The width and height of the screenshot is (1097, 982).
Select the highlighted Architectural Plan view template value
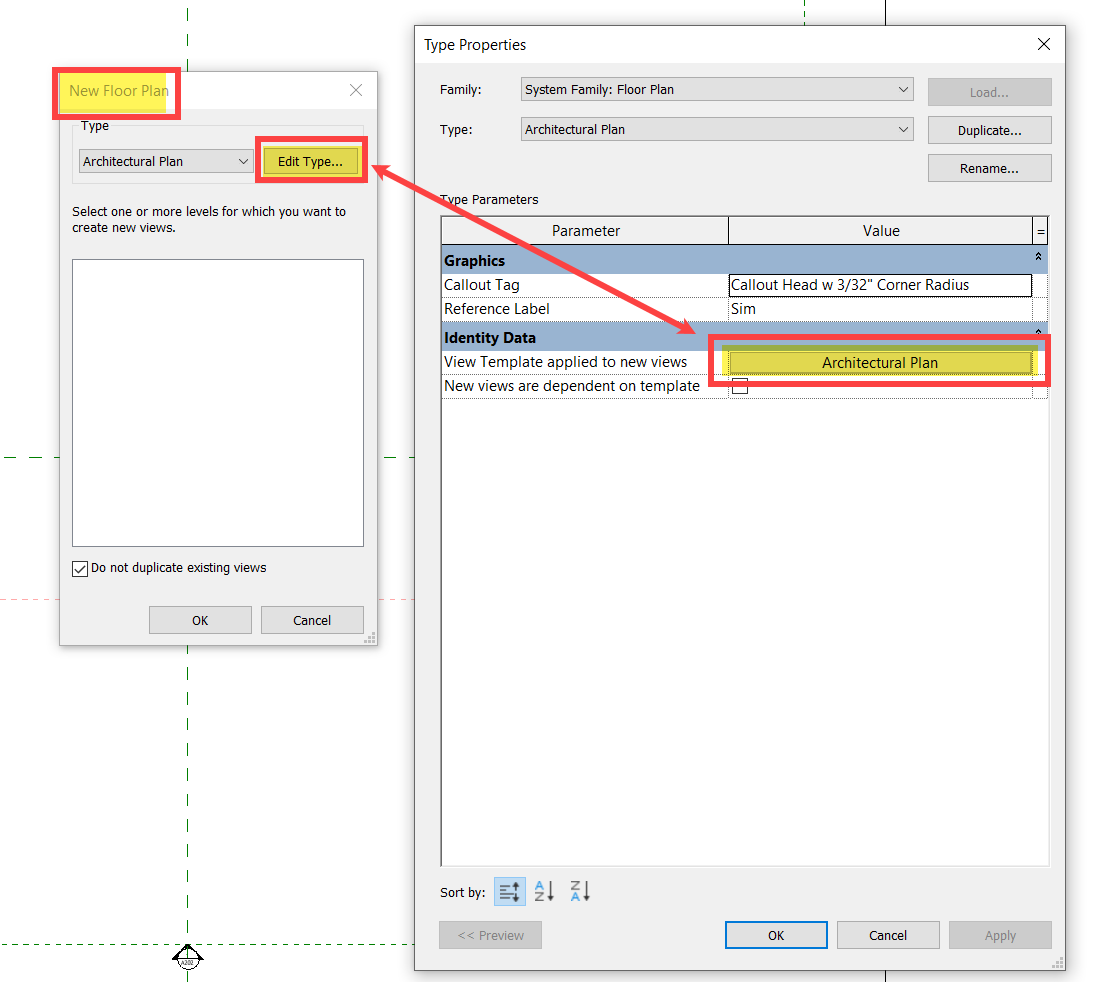click(x=879, y=362)
